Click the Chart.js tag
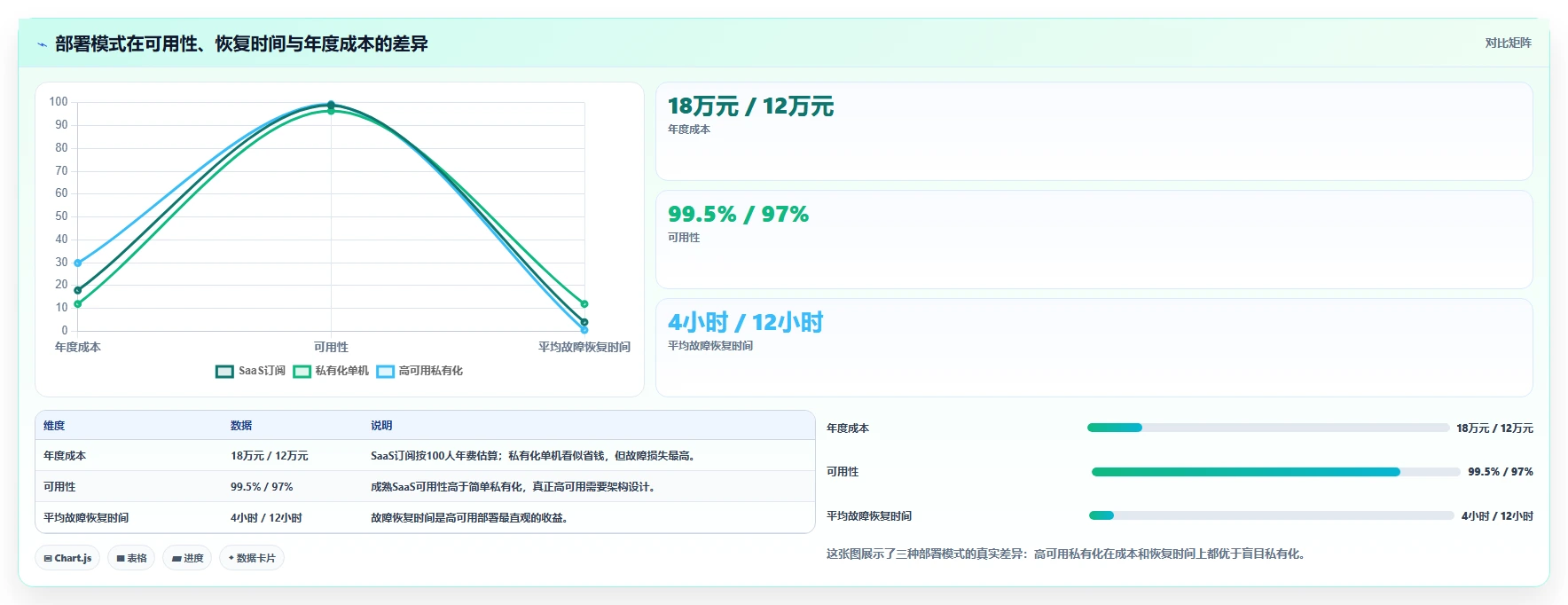 tap(67, 558)
